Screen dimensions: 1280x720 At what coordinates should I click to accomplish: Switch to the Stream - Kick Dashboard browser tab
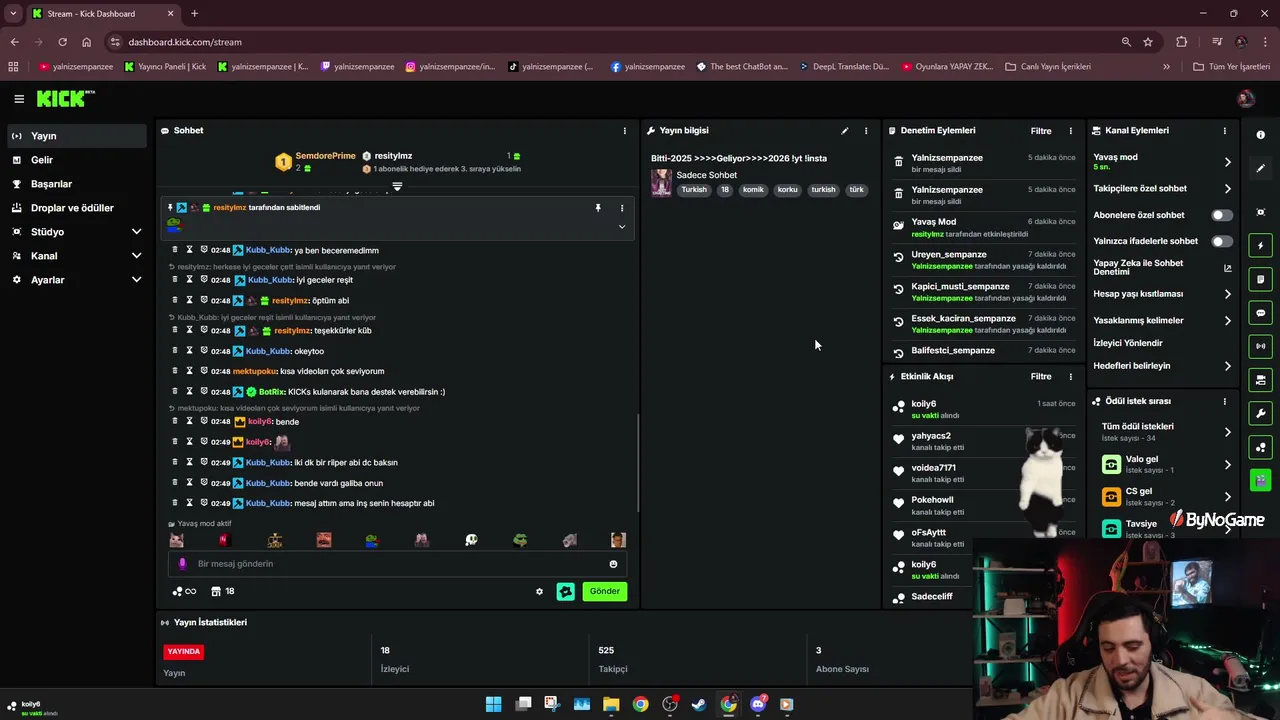103,14
